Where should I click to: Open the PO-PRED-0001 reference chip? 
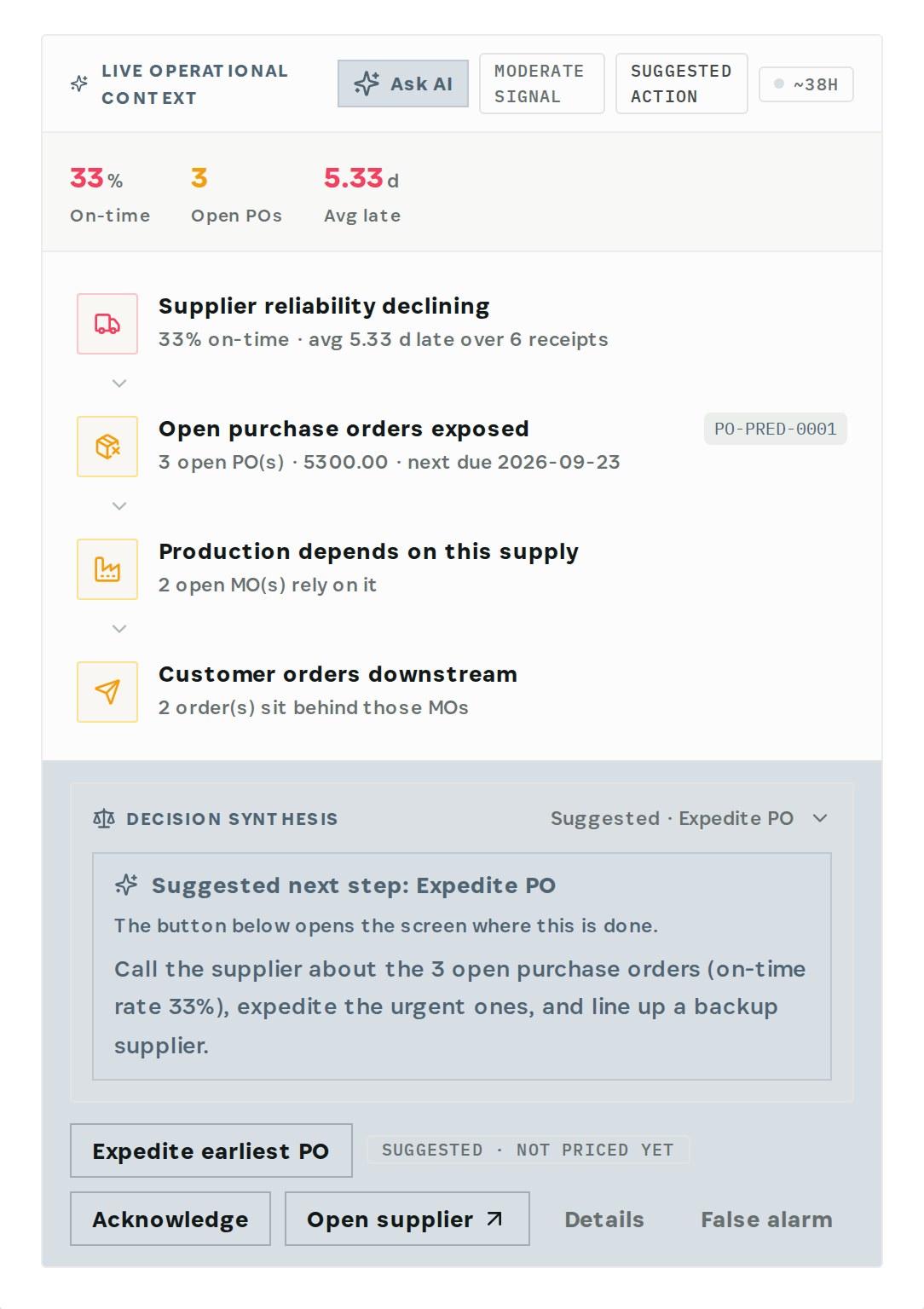click(x=776, y=429)
